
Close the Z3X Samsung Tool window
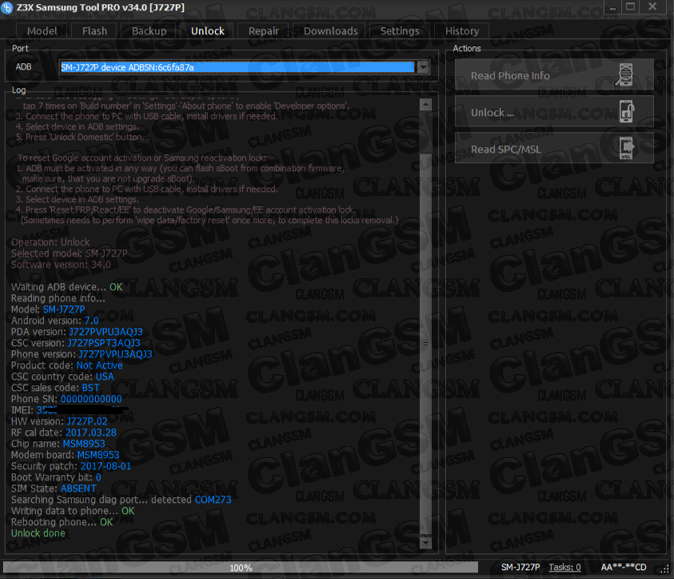pyautogui.click(x=652, y=7)
